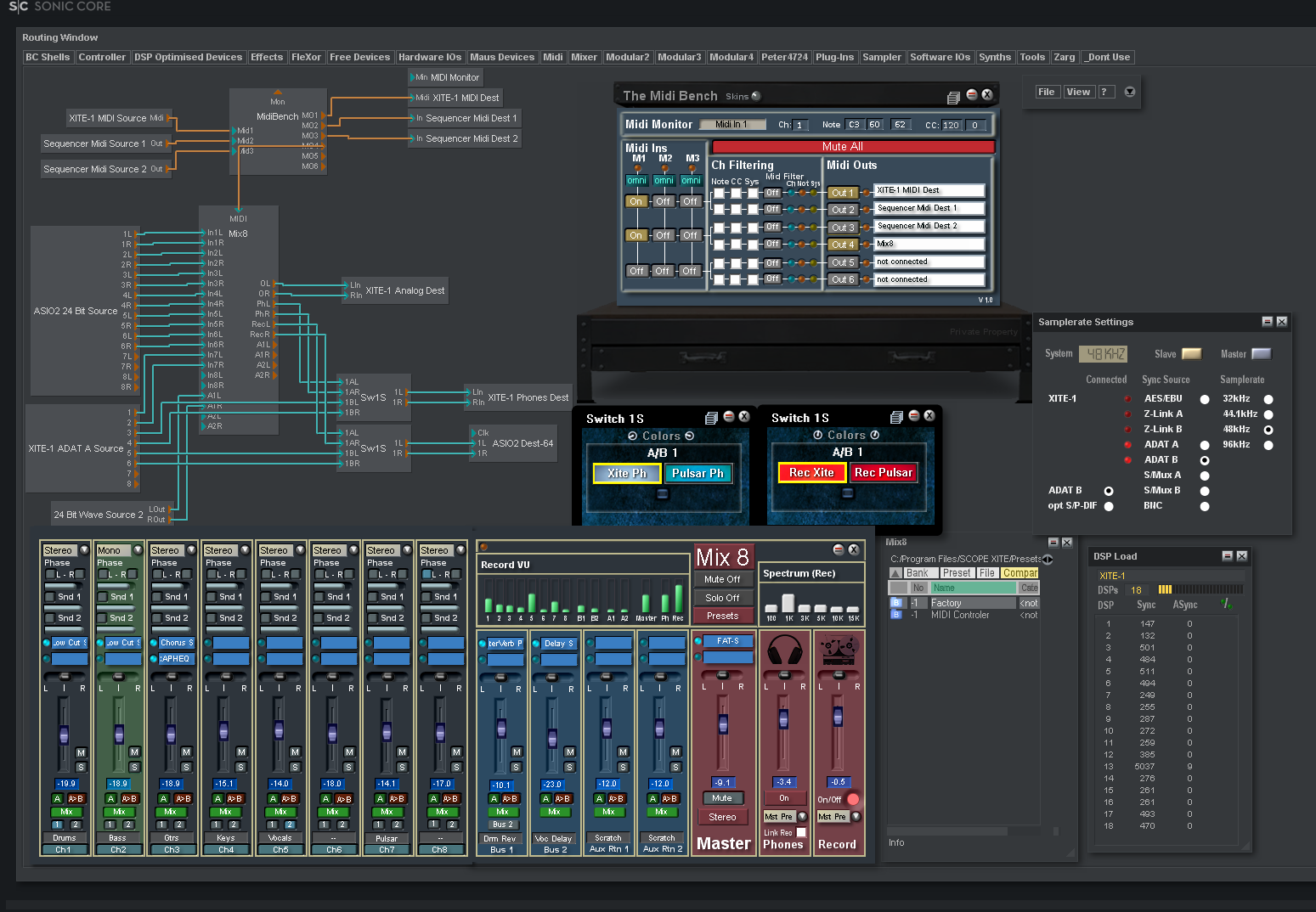This screenshot has width=1316, height=912.
Task: Click the orange LED at Mix 8 top-left
Action: coord(484,547)
